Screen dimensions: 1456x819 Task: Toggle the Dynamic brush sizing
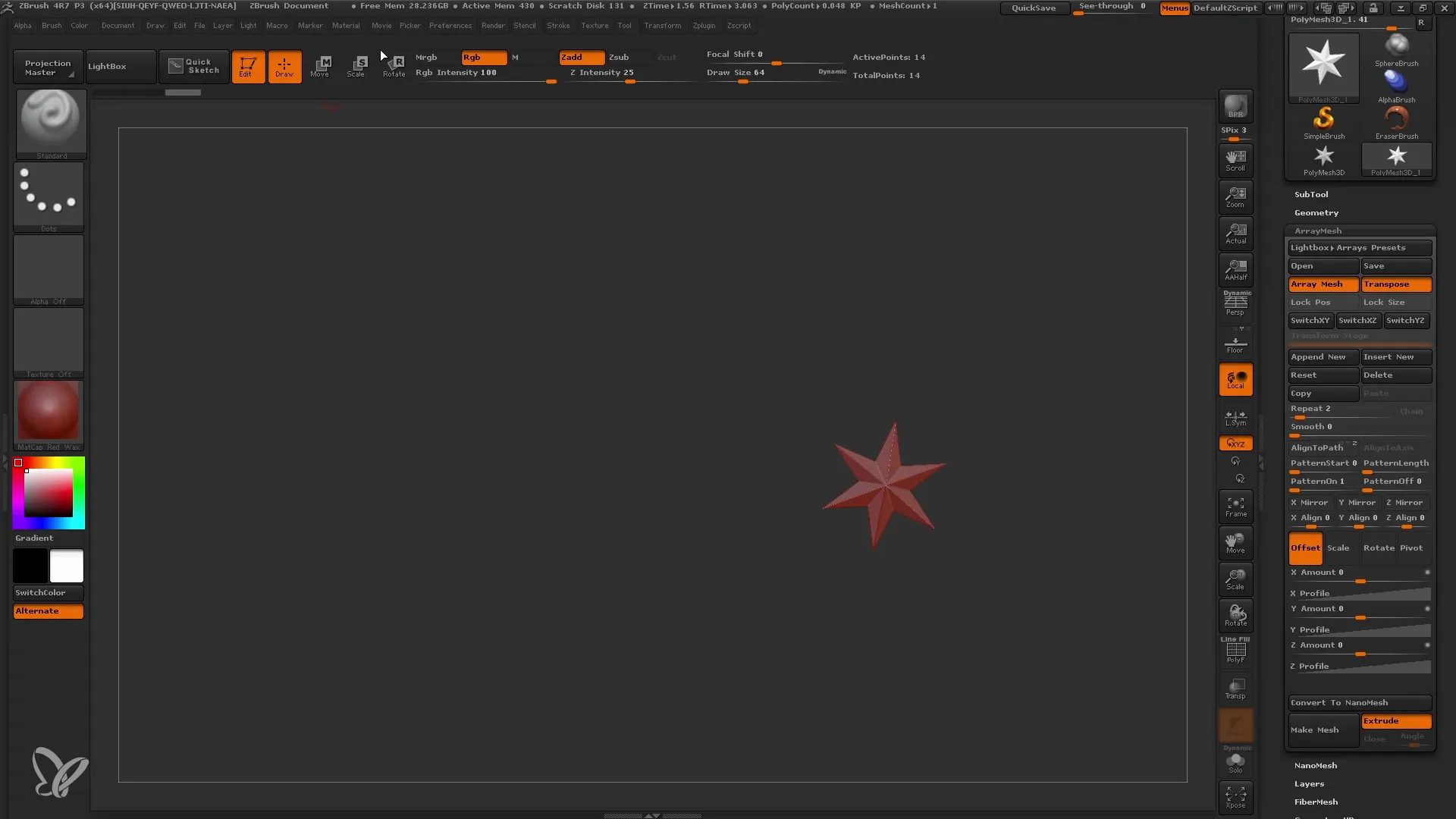[832, 72]
